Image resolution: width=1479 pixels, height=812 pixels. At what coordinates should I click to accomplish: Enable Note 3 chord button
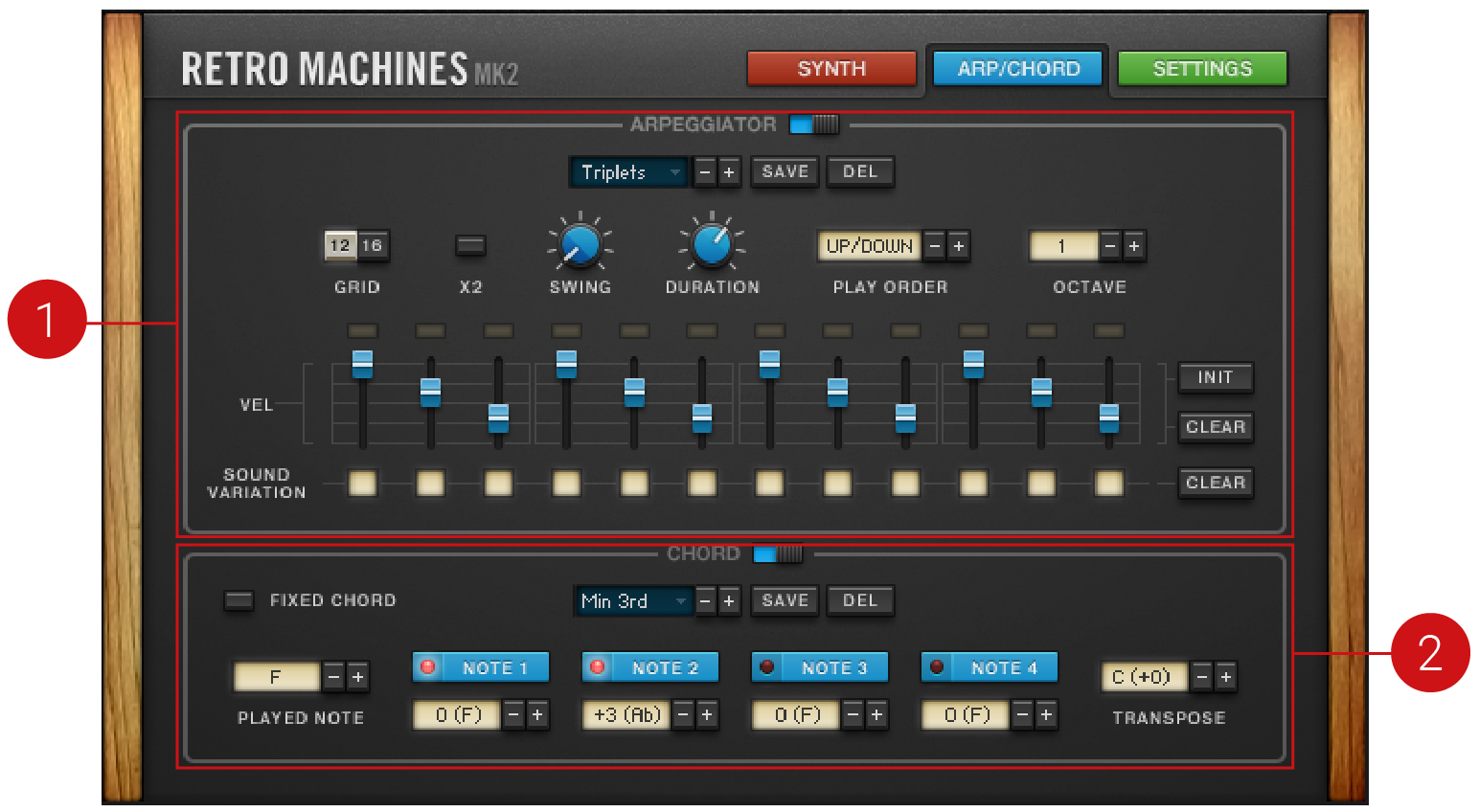820,667
